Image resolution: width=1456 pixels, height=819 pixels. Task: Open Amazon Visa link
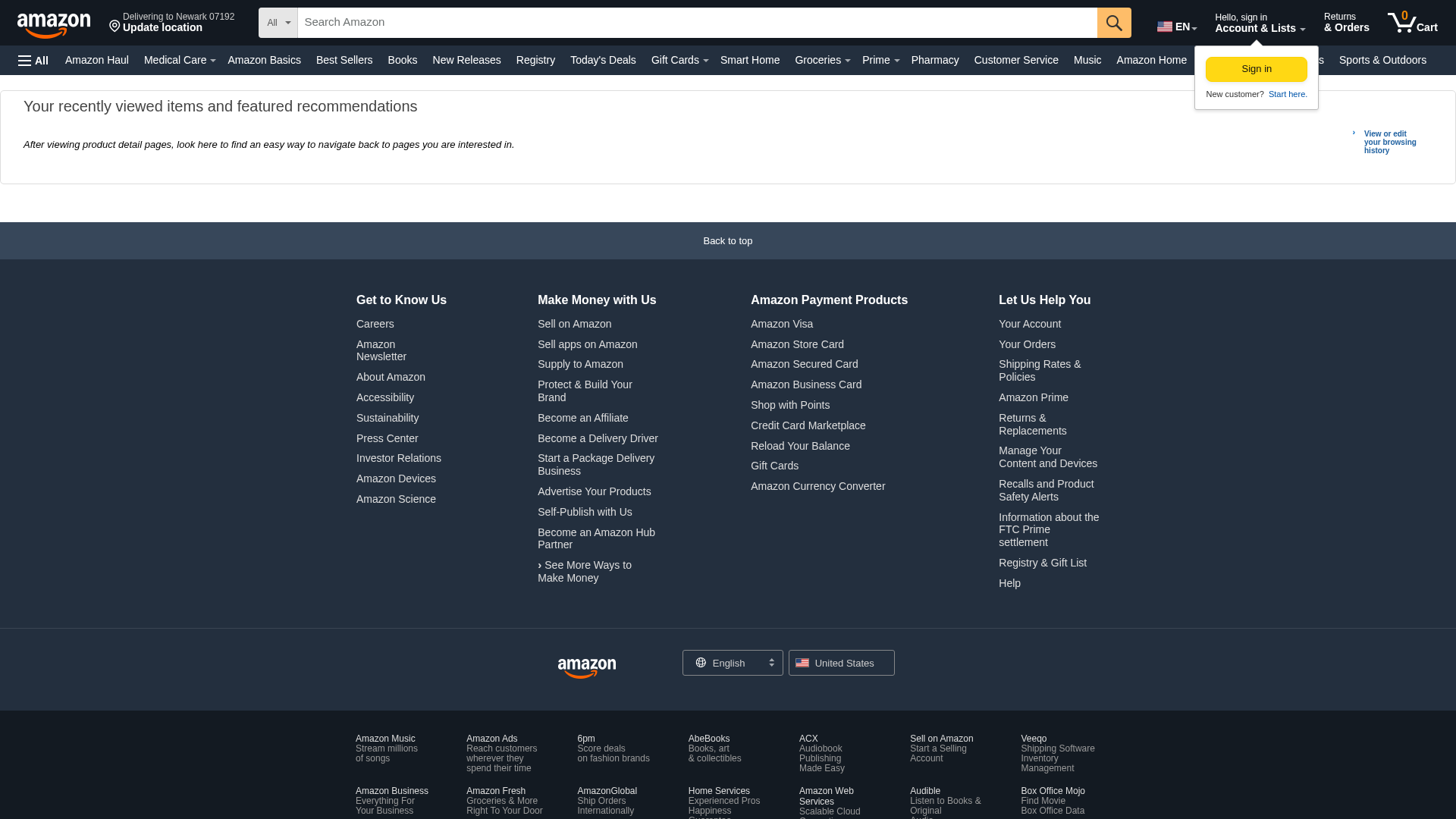(x=782, y=324)
